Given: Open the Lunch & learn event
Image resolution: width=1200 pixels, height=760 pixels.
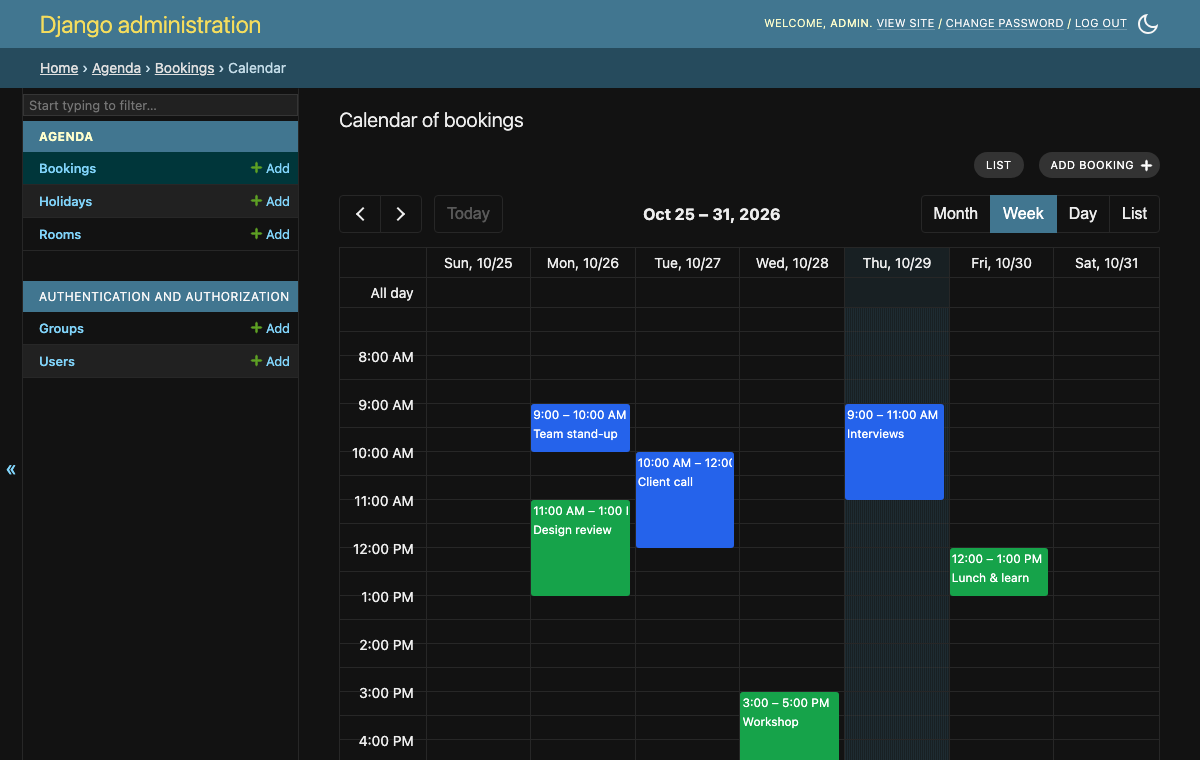Looking at the screenshot, I should click(999, 572).
